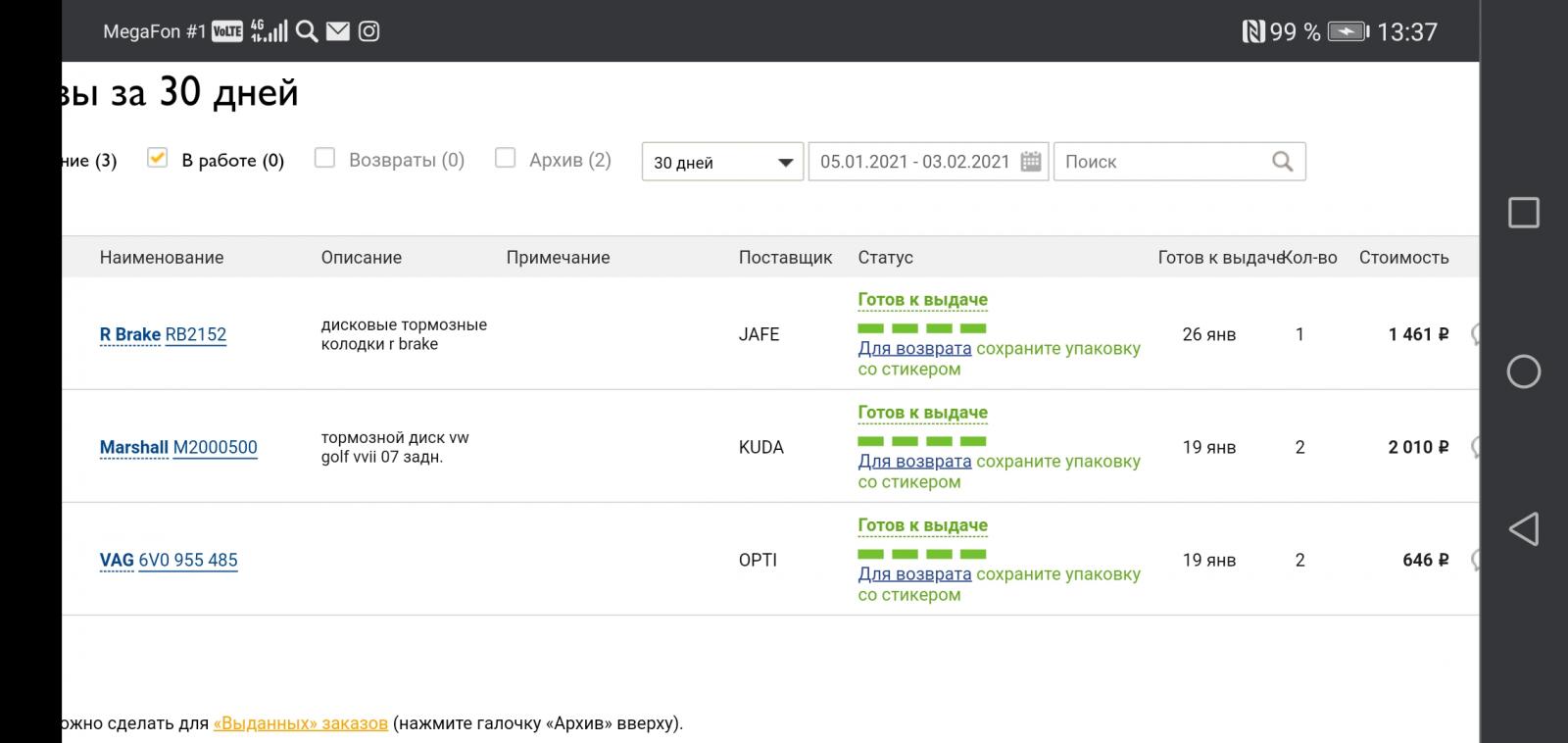The image size is (1568, 743).
Task: Select description 'дисковые тормозные колодки r brake'
Action: [404, 334]
